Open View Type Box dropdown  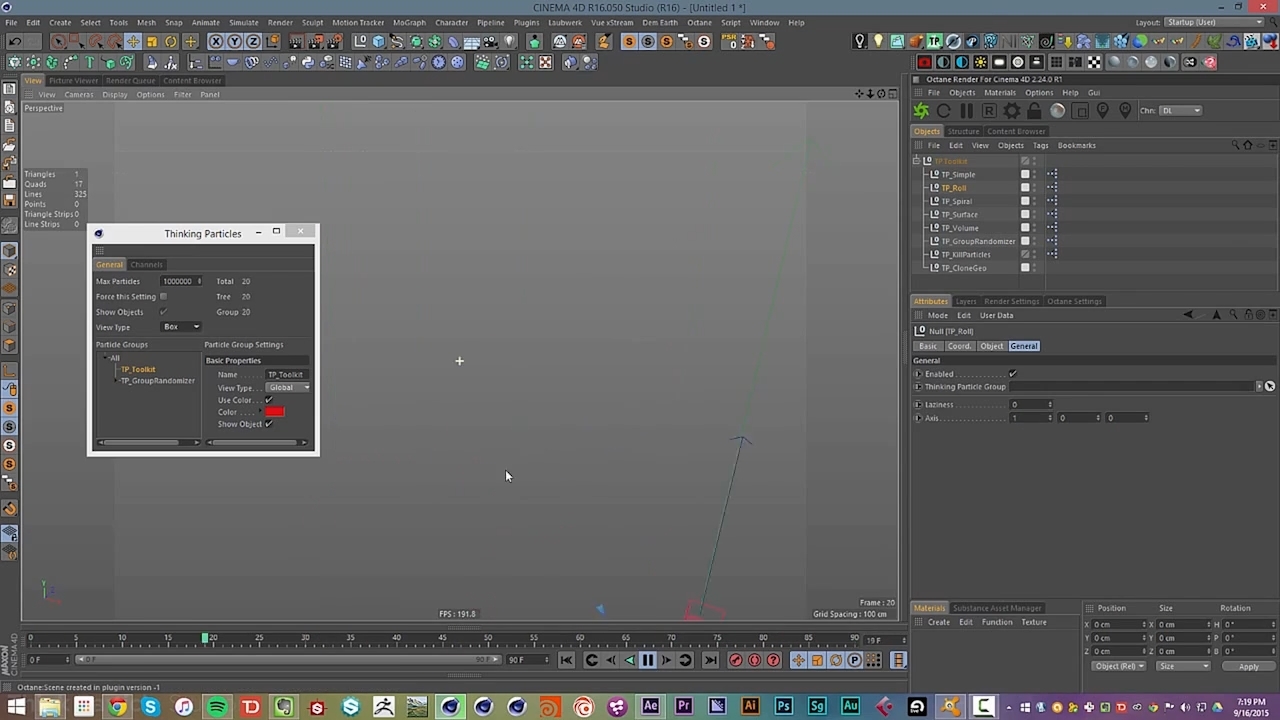181,327
